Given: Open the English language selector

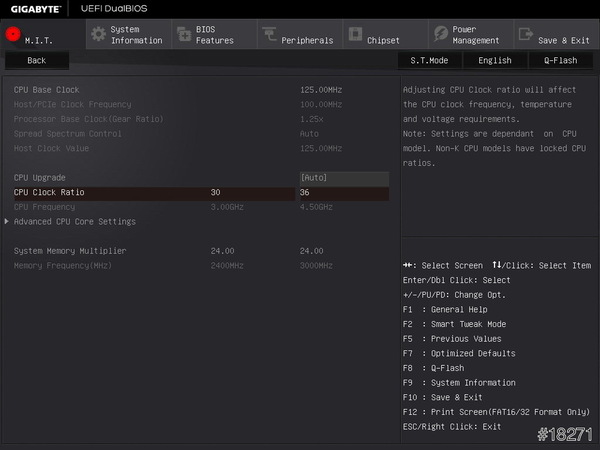Looking at the screenshot, I should 494,60.
